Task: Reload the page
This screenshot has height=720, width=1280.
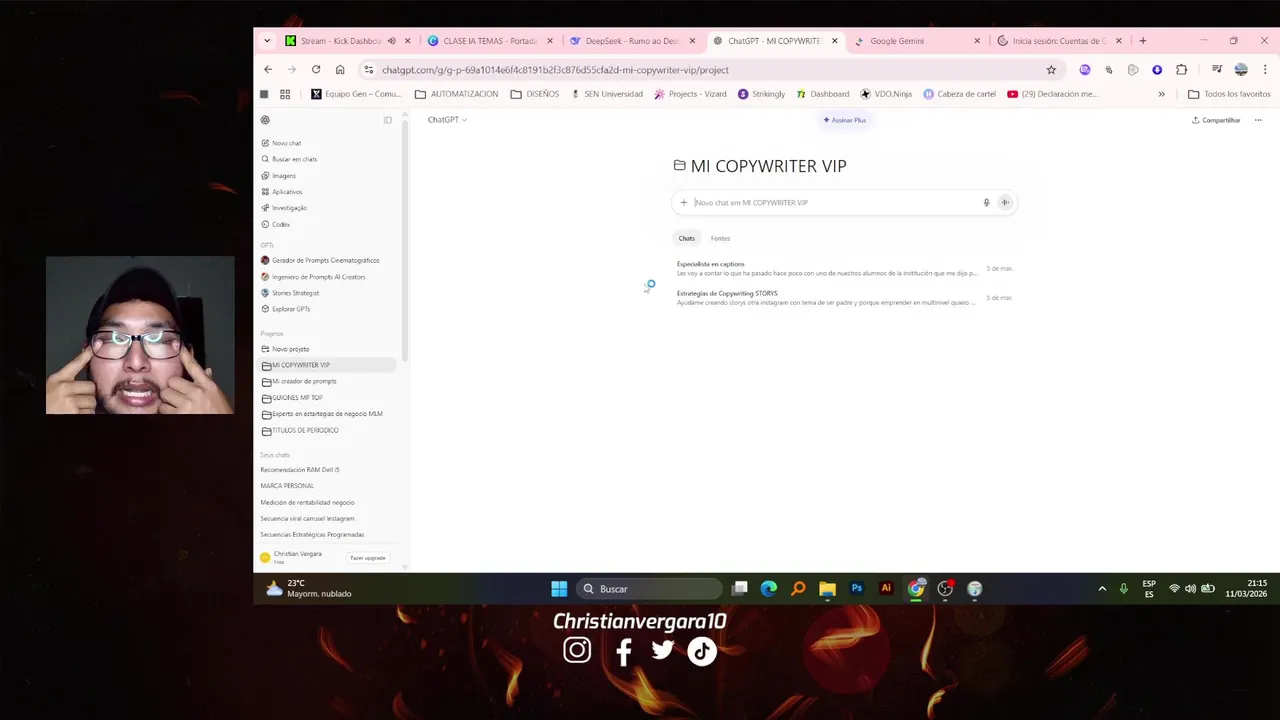Action: click(x=316, y=70)
